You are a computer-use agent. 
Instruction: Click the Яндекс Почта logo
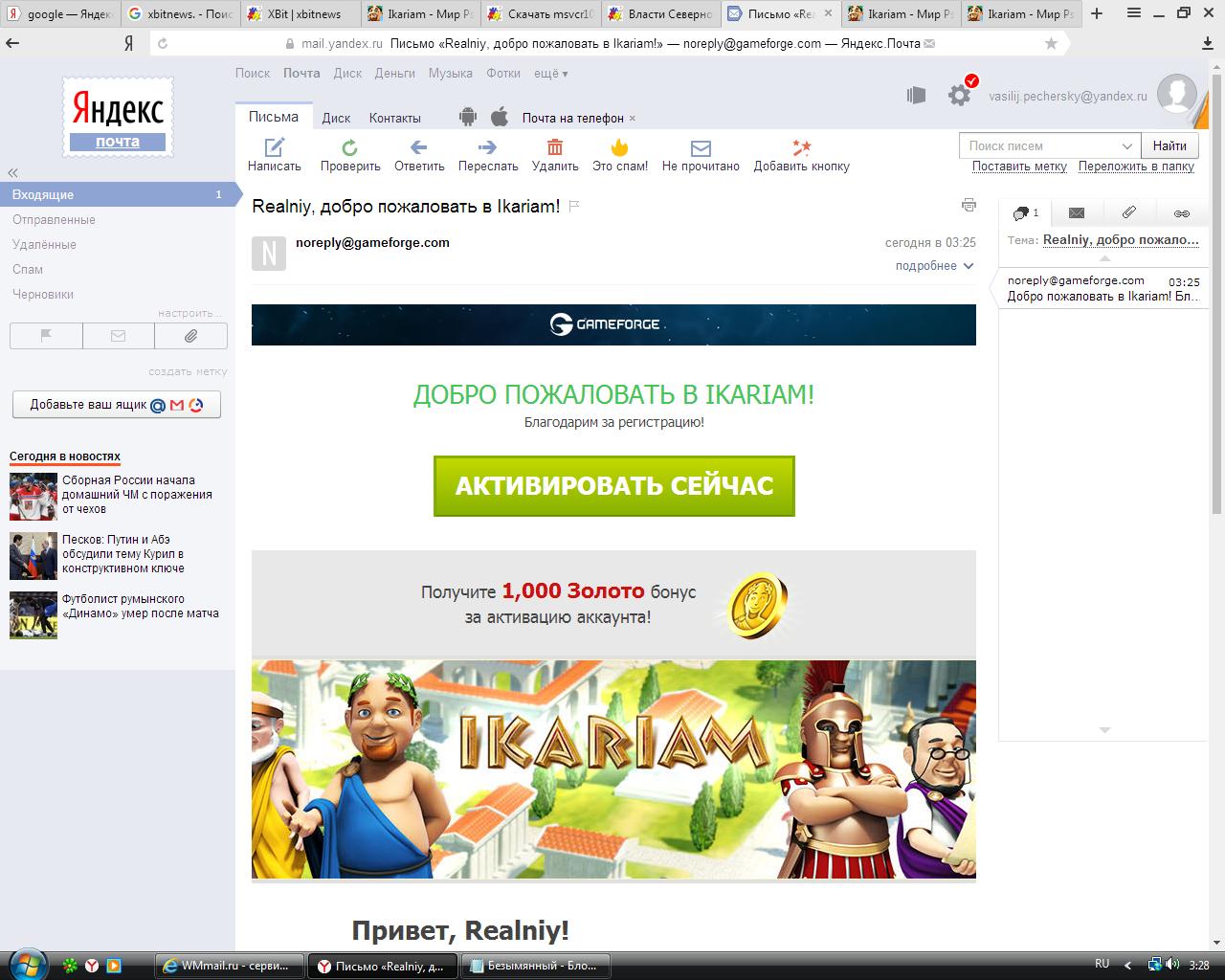click(x=118, y=118)
